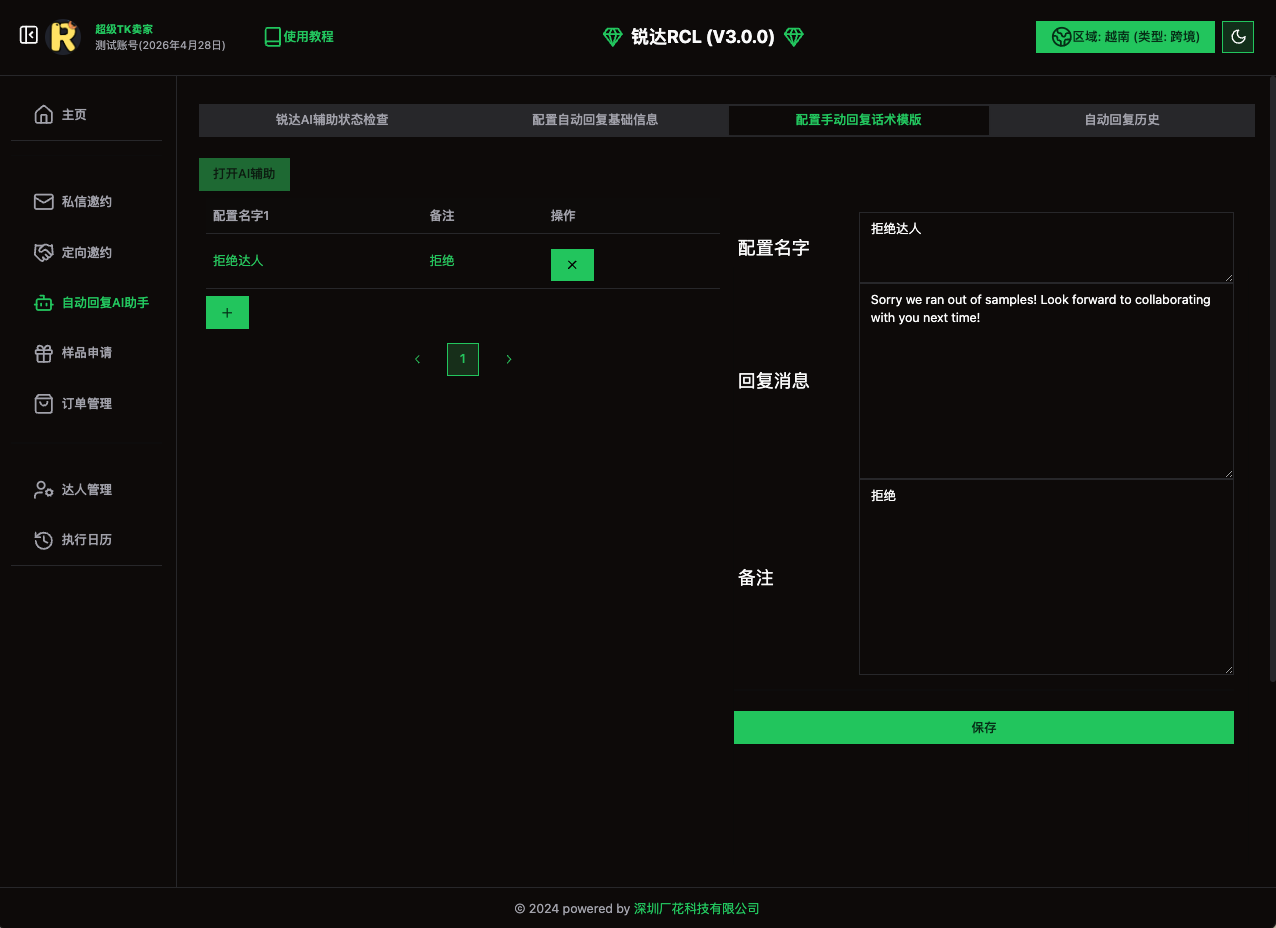1276x928 pixels.
Task: Add a new template with plus button
Action: click(227, 313)
